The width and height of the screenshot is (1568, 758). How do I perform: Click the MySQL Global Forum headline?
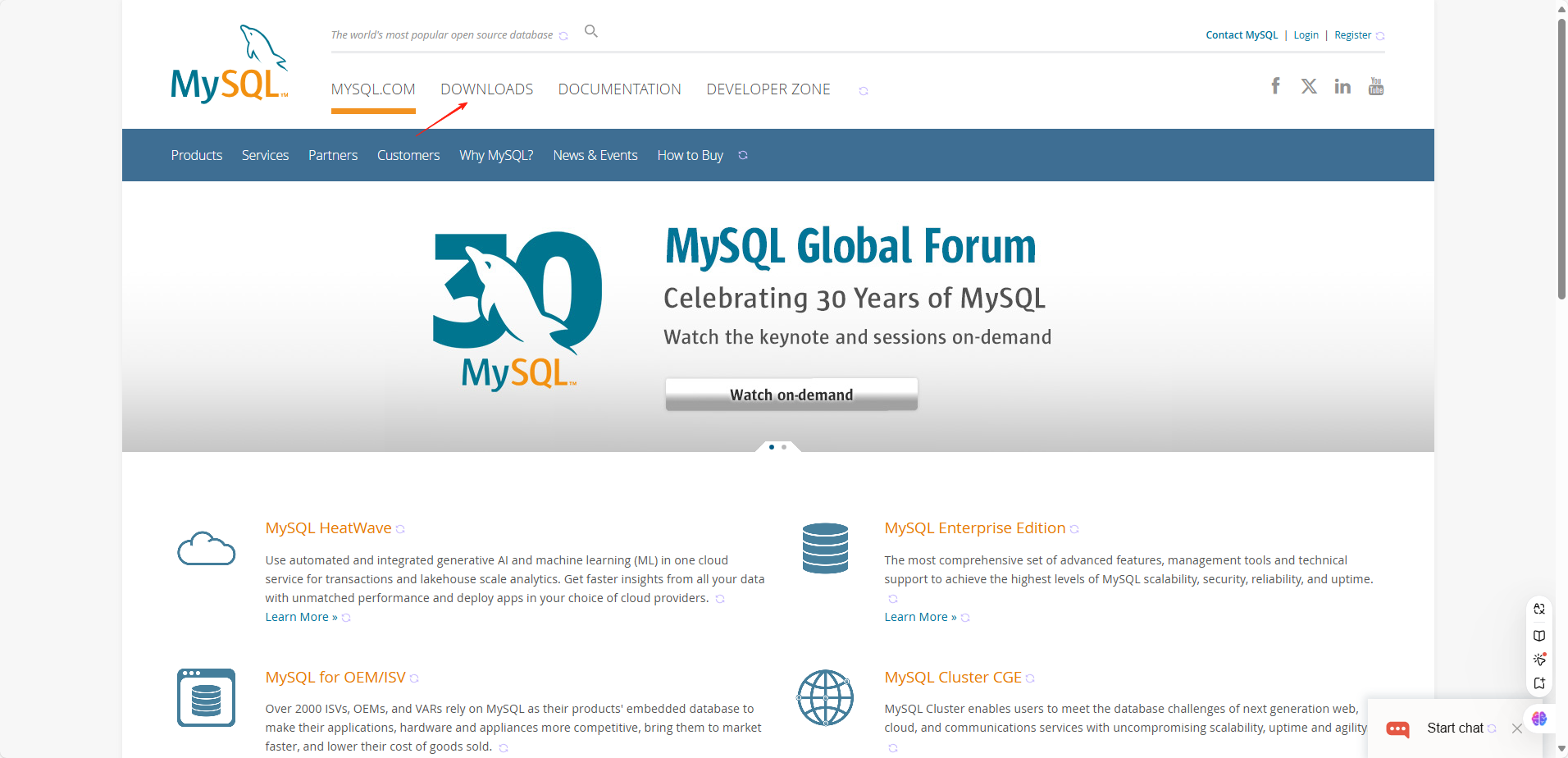tap(850, 247)
